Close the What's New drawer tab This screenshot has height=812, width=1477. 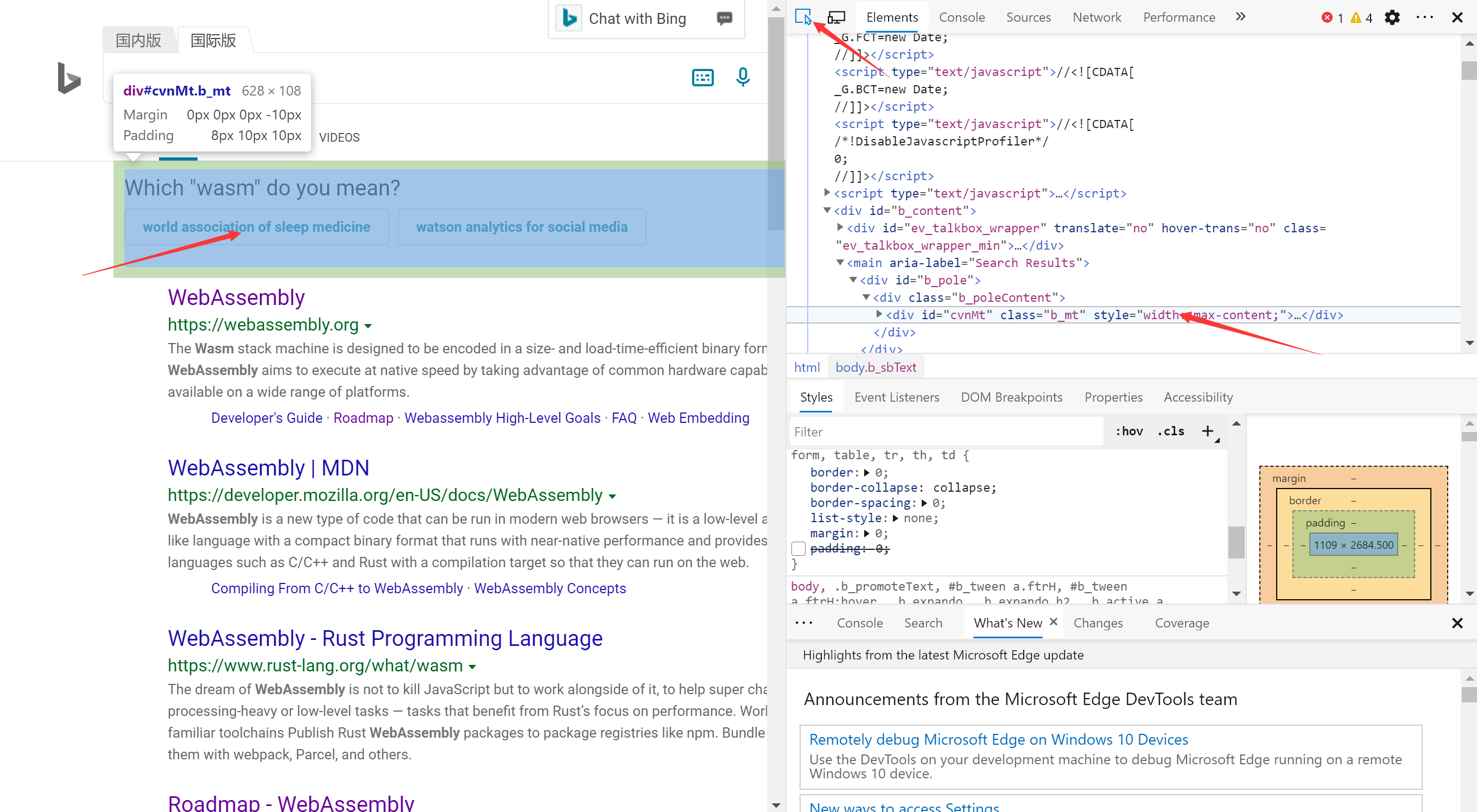click(1053, 621)
